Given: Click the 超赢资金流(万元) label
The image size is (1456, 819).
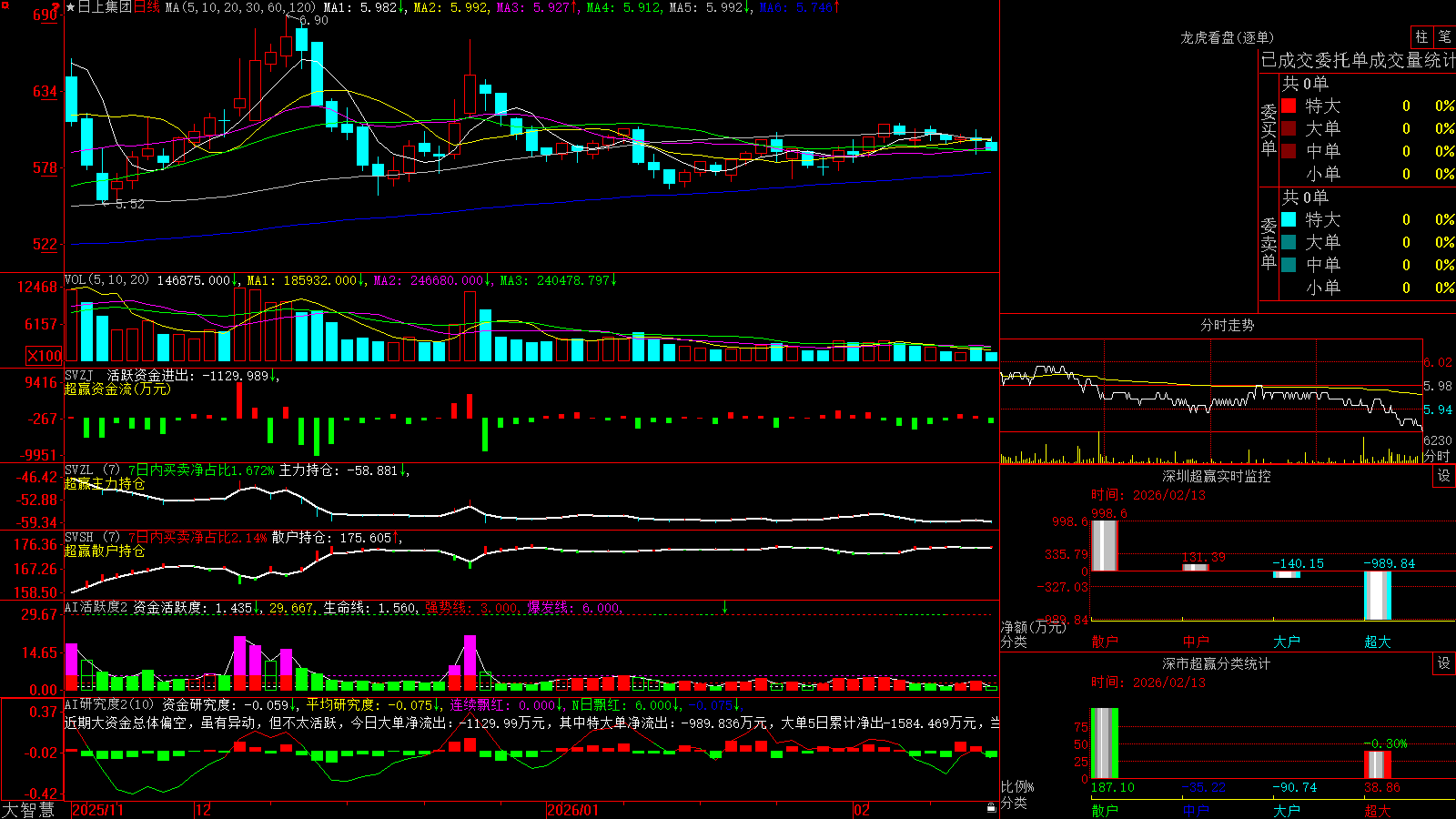Looking at the screenshot, I should 117,389.
